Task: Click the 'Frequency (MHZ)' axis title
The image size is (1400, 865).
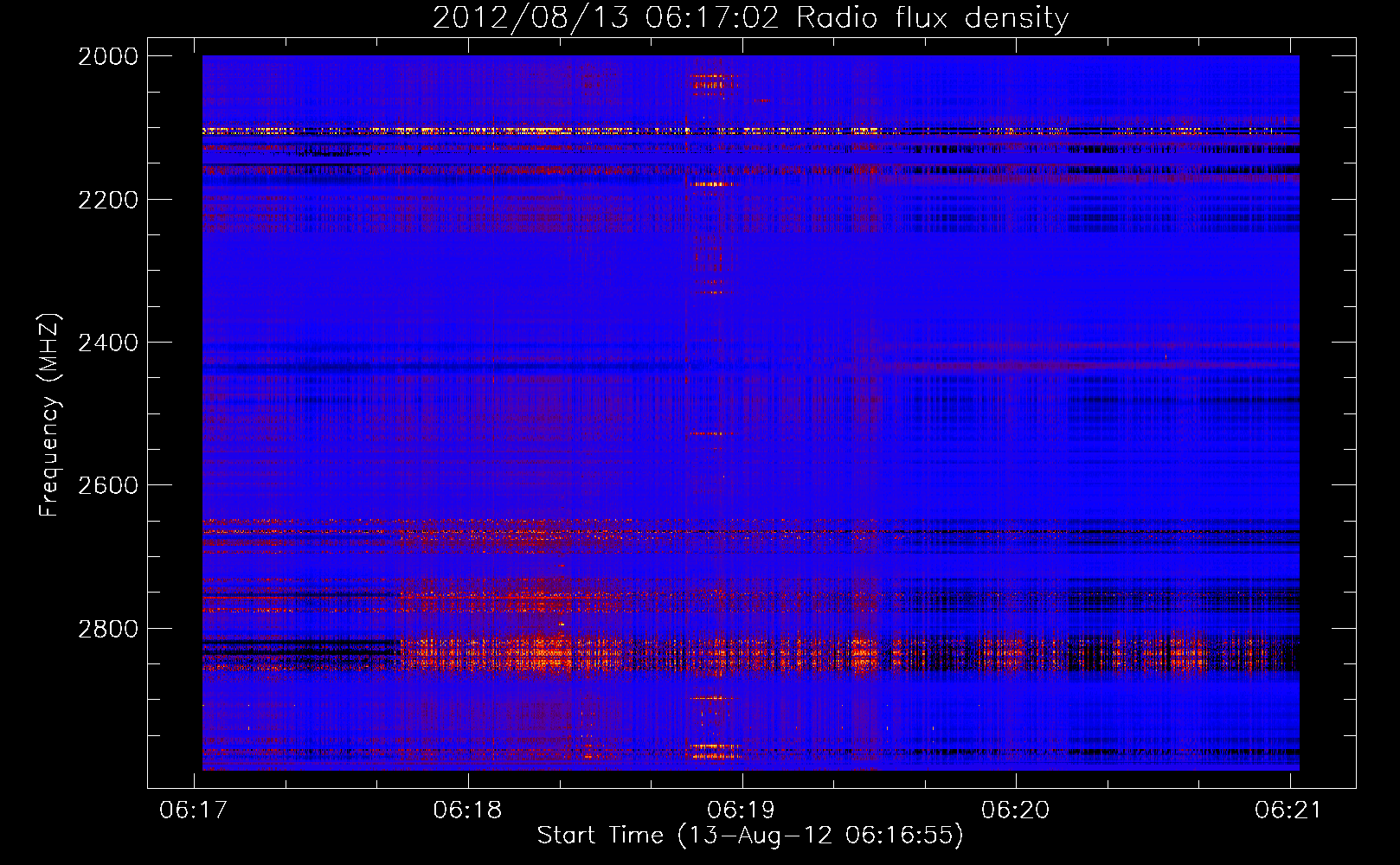Action: point(49,415)
